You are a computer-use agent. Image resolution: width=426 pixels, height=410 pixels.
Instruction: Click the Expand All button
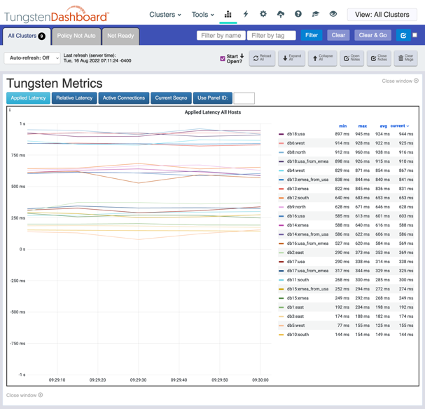[x=292, y=58]
